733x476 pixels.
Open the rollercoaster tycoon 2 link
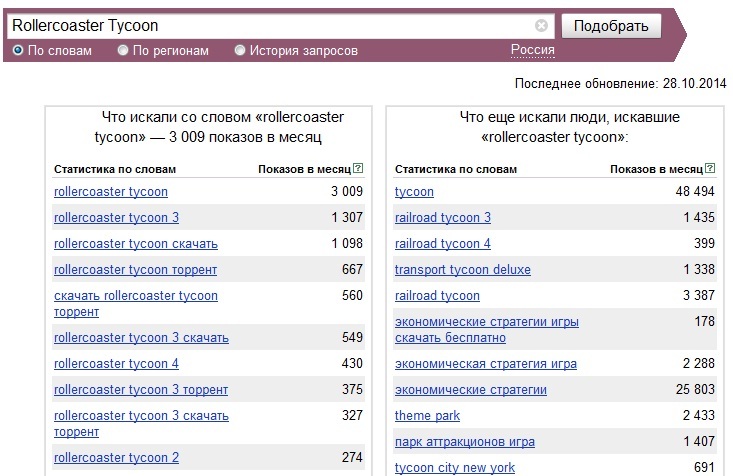[116, 458]
